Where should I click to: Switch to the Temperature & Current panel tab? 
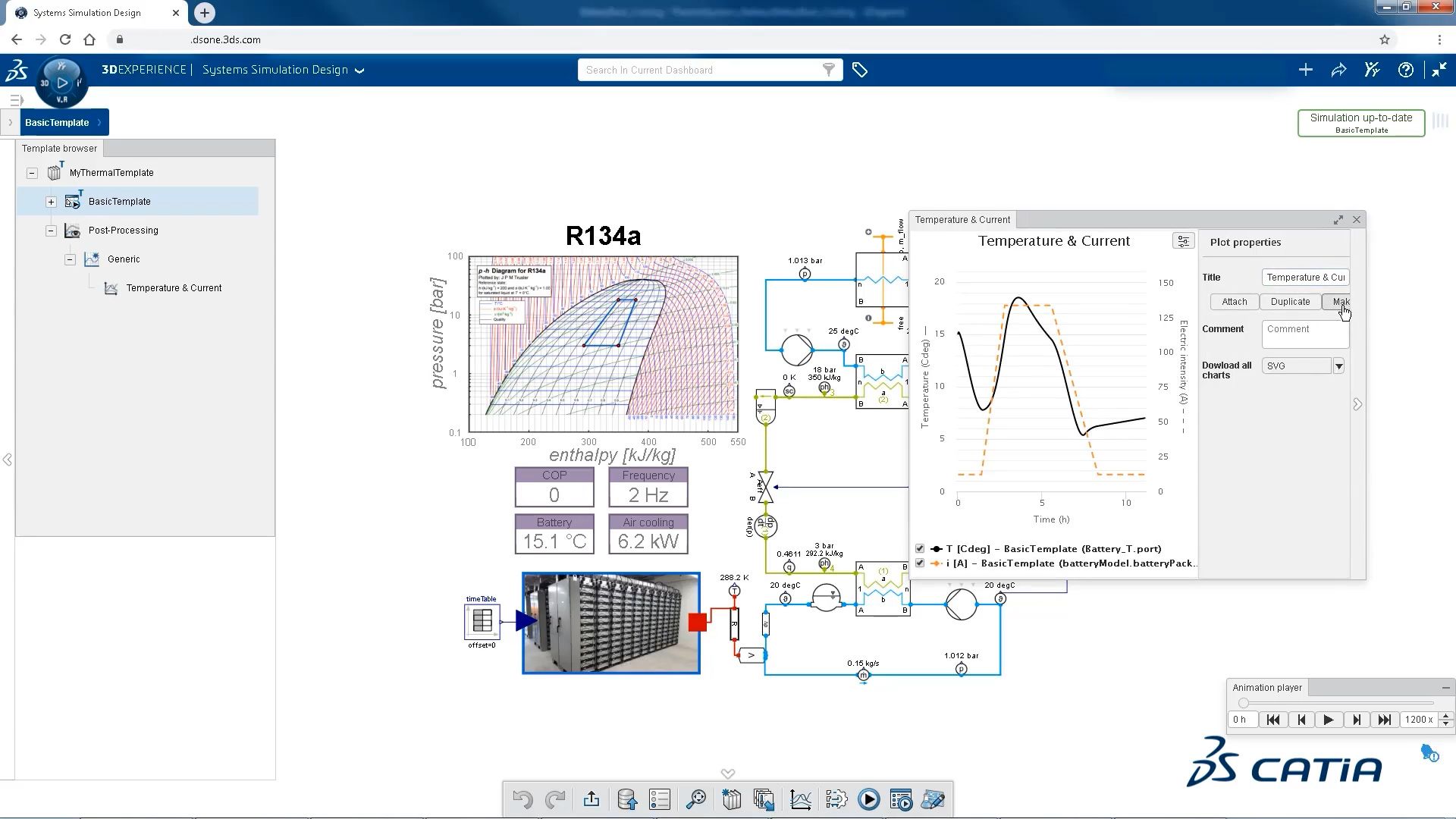pos(962,219)
